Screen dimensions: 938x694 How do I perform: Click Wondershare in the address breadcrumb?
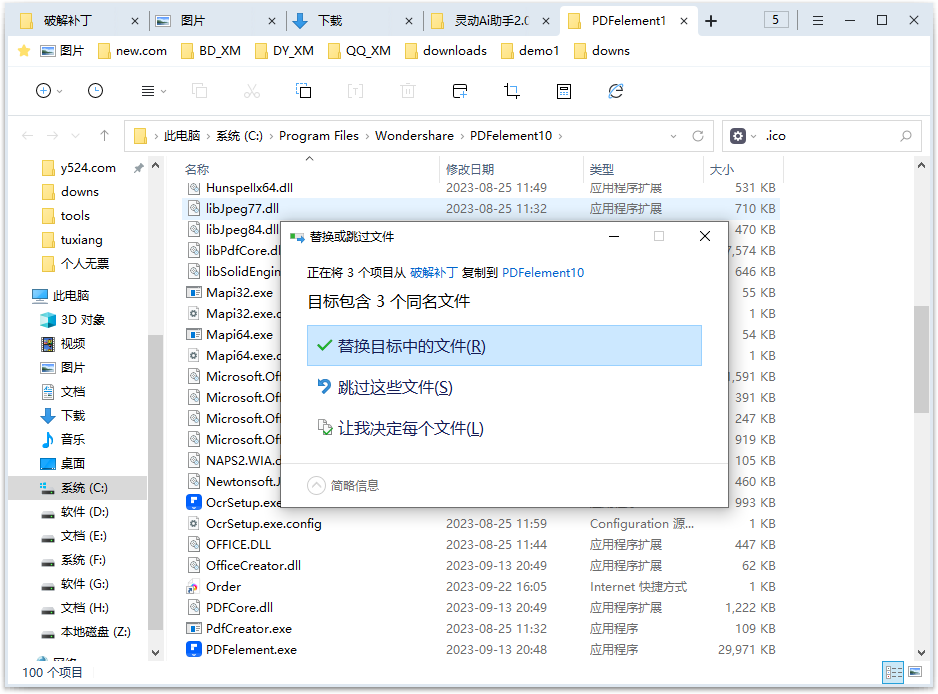coord(415,136)
